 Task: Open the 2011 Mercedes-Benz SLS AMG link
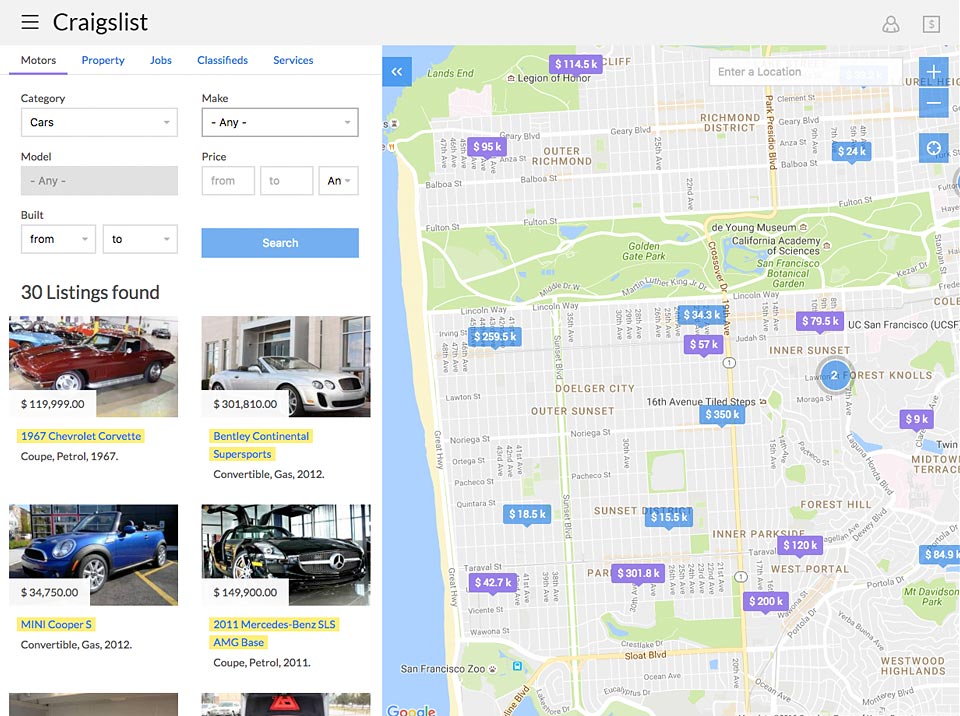[274, 633]
